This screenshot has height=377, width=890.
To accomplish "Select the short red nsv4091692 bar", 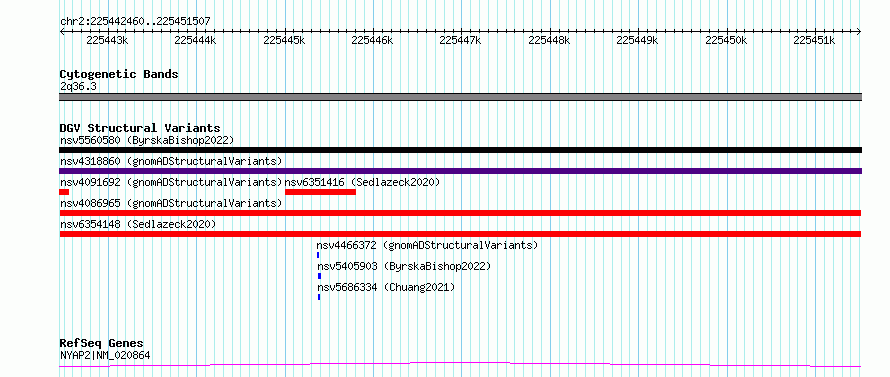I will coord(64,192).
